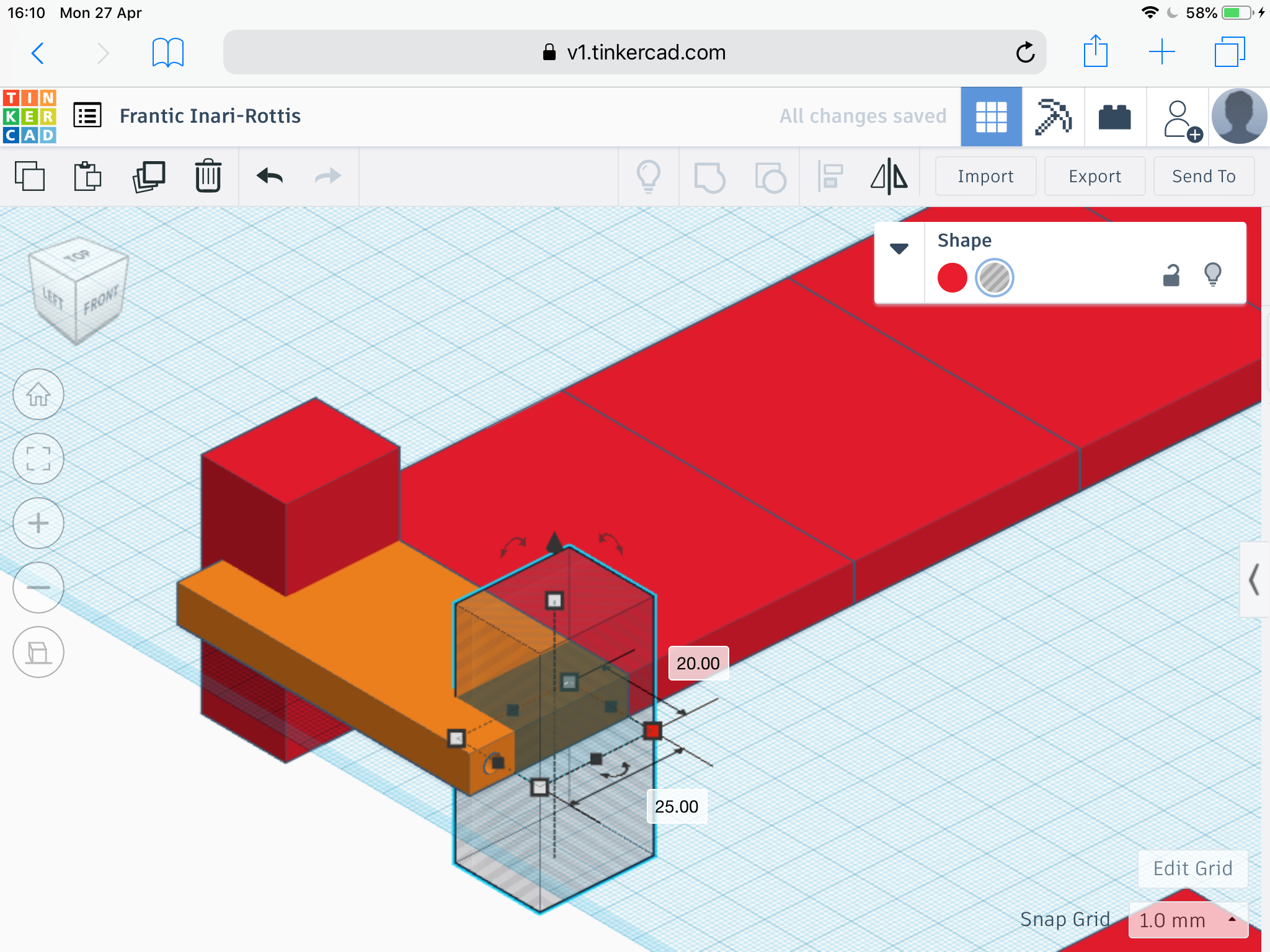Click the Edit Grid button
Viewport: 1270px width, 952px height.
click(1192, 868)
